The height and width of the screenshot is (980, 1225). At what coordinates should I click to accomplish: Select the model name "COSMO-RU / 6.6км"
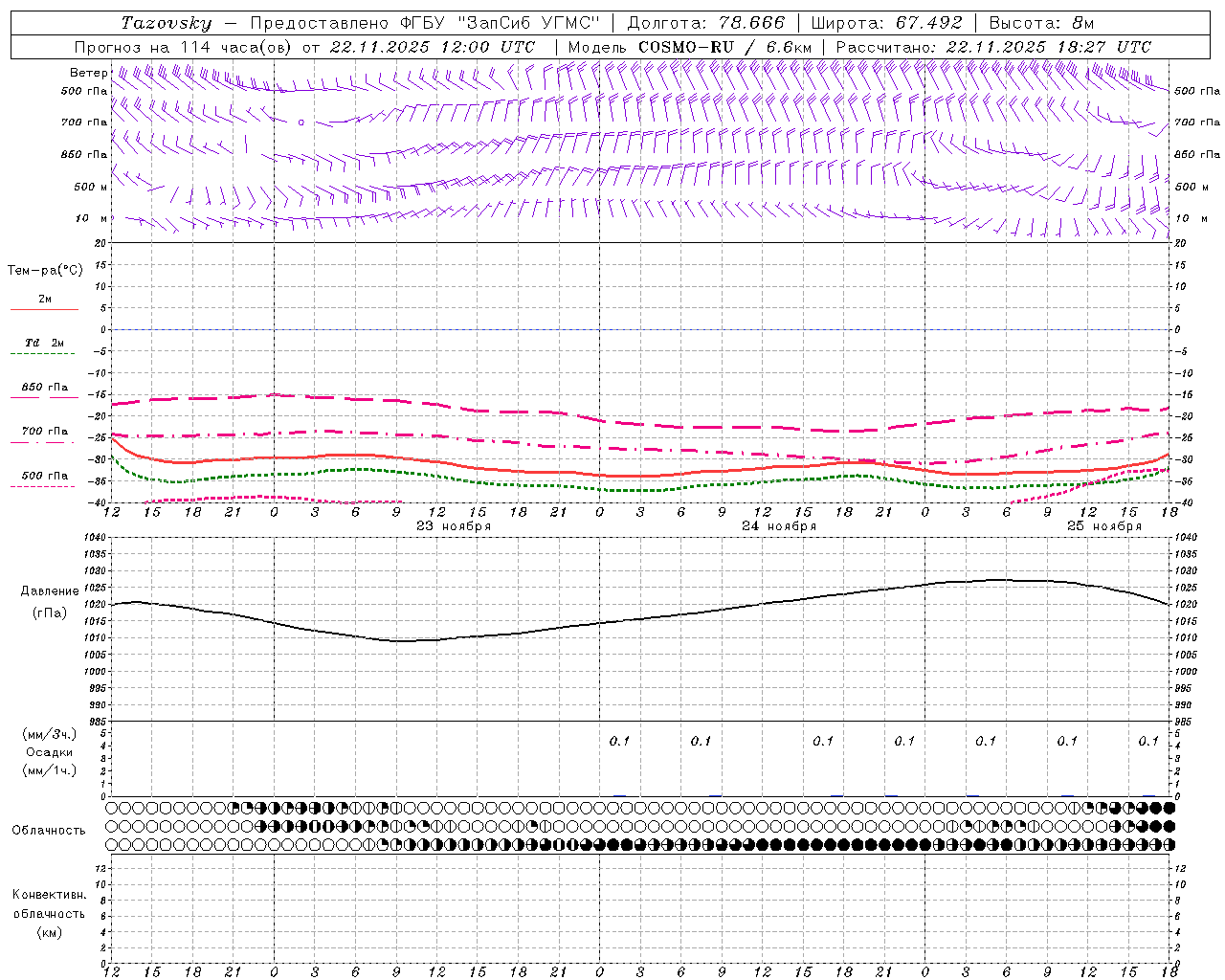click(724, 47)
